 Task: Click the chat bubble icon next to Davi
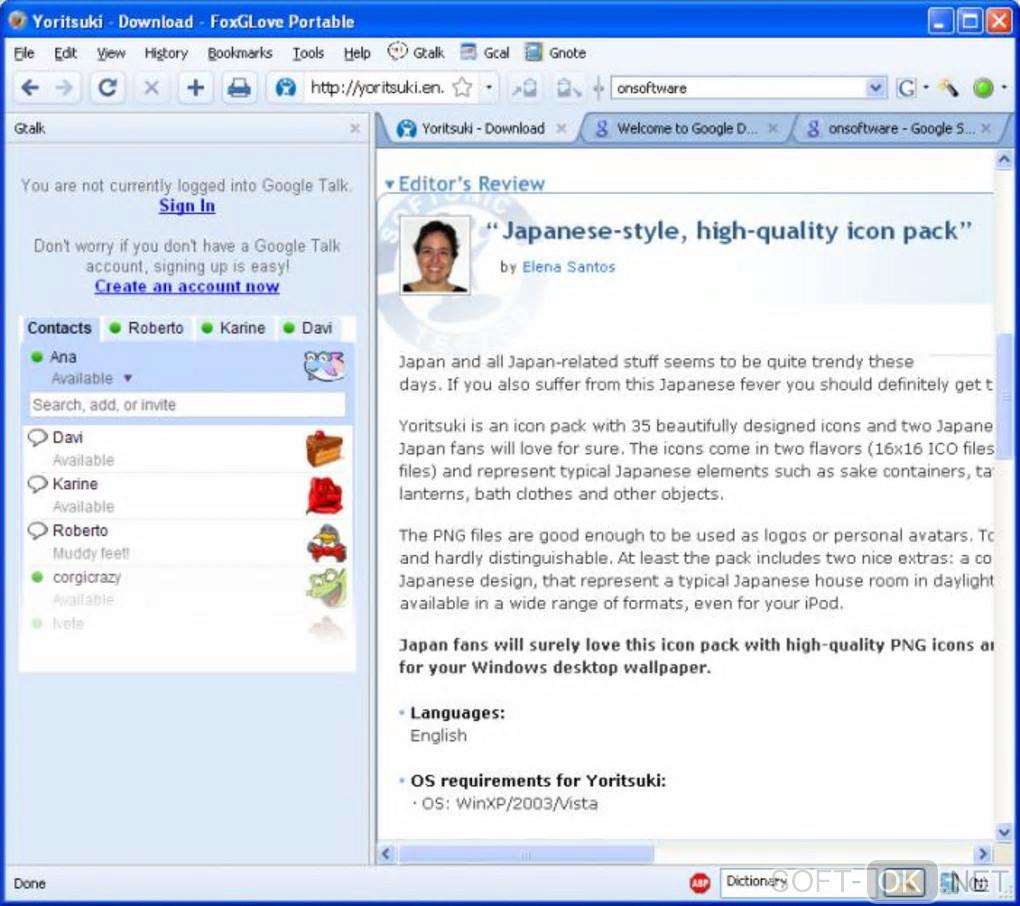38,438
